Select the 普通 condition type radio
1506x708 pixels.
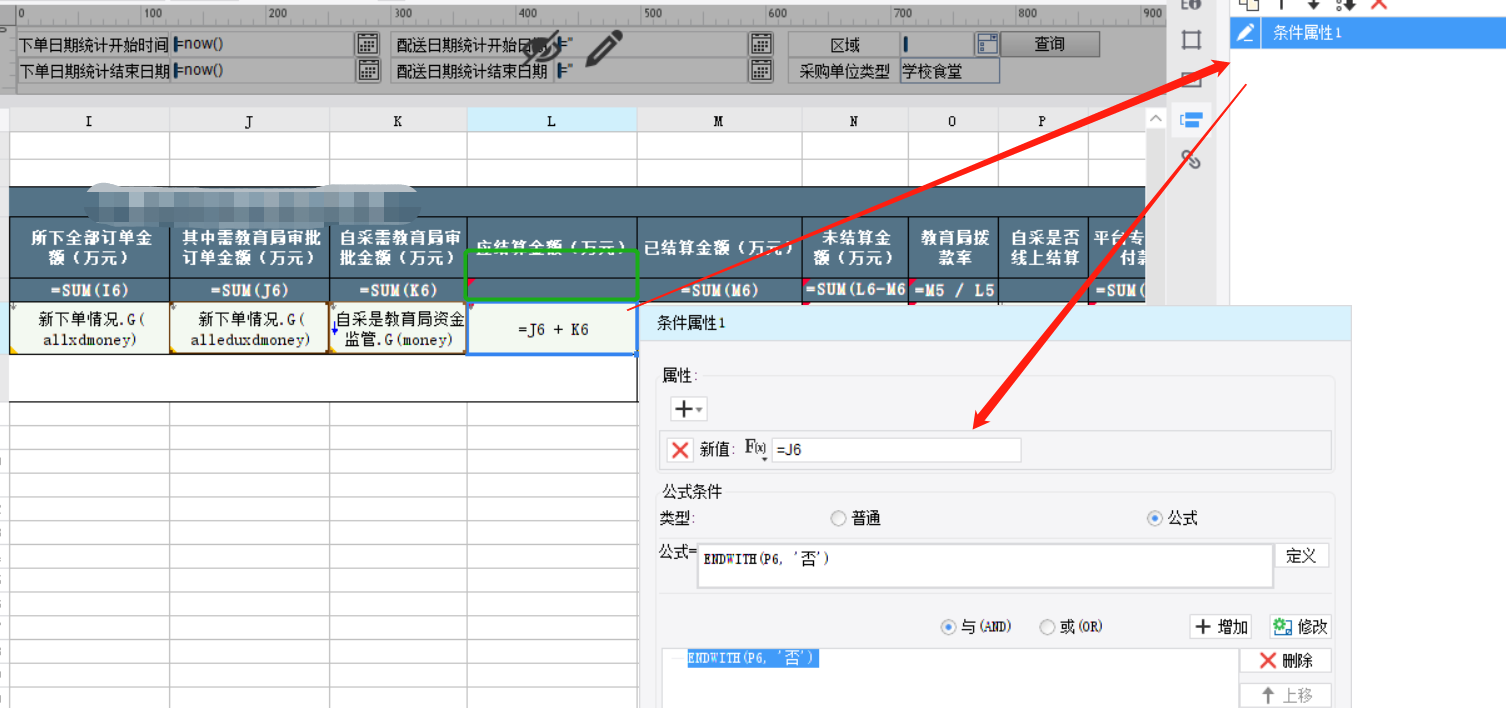tap(839, 518)
